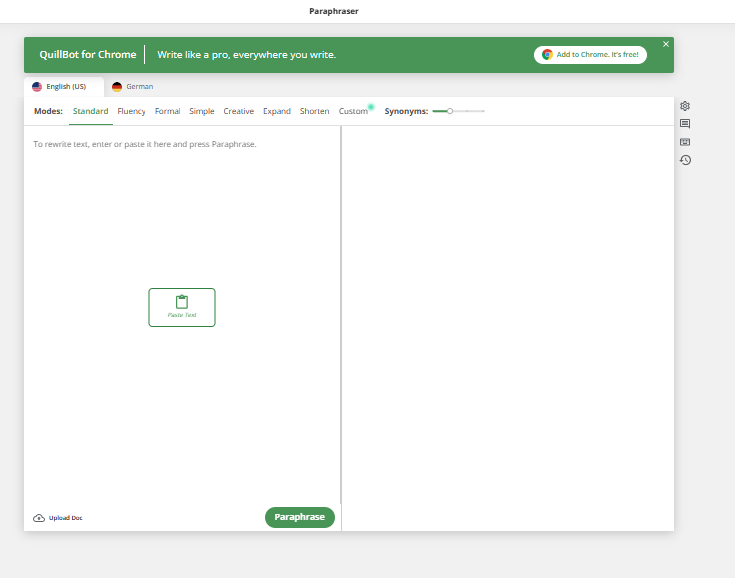
Task: Click into the text input area placeholder
Action: click(x=144, y=144)
